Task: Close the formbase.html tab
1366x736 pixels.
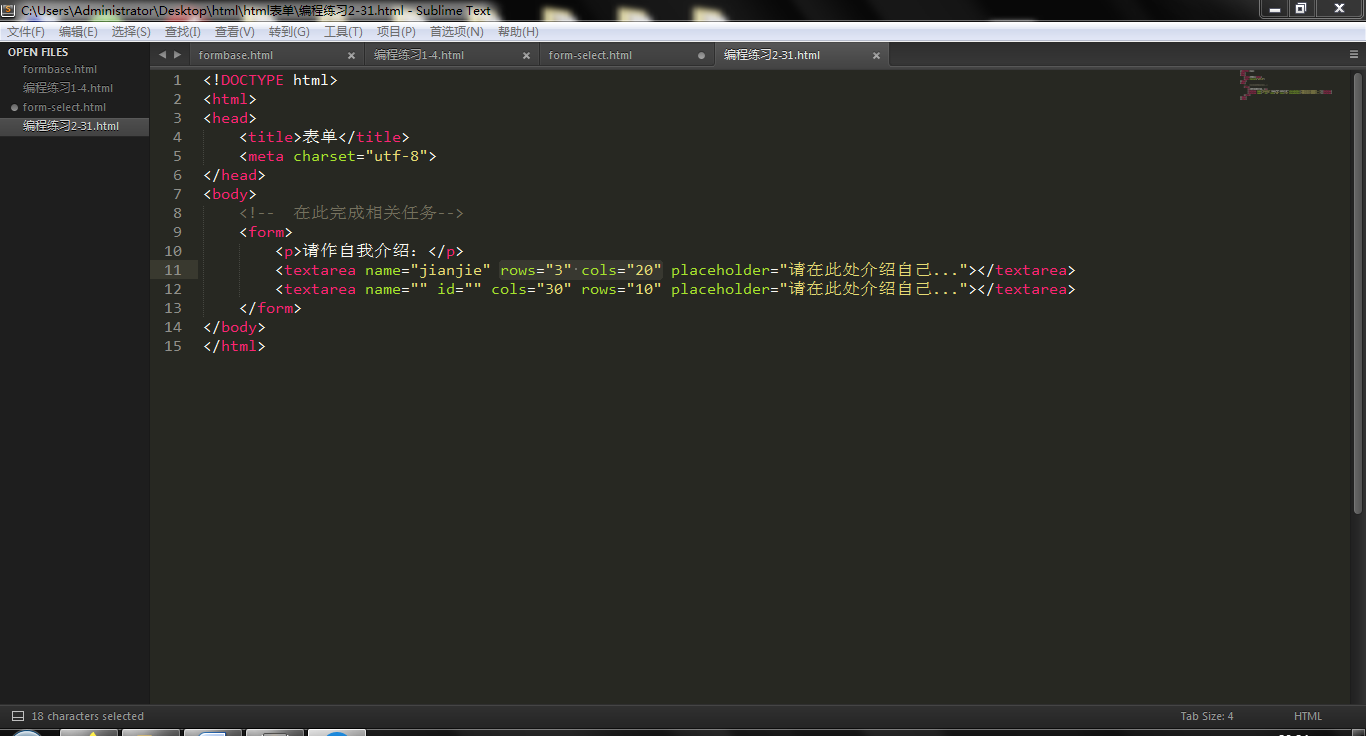Action: [351, 56]
